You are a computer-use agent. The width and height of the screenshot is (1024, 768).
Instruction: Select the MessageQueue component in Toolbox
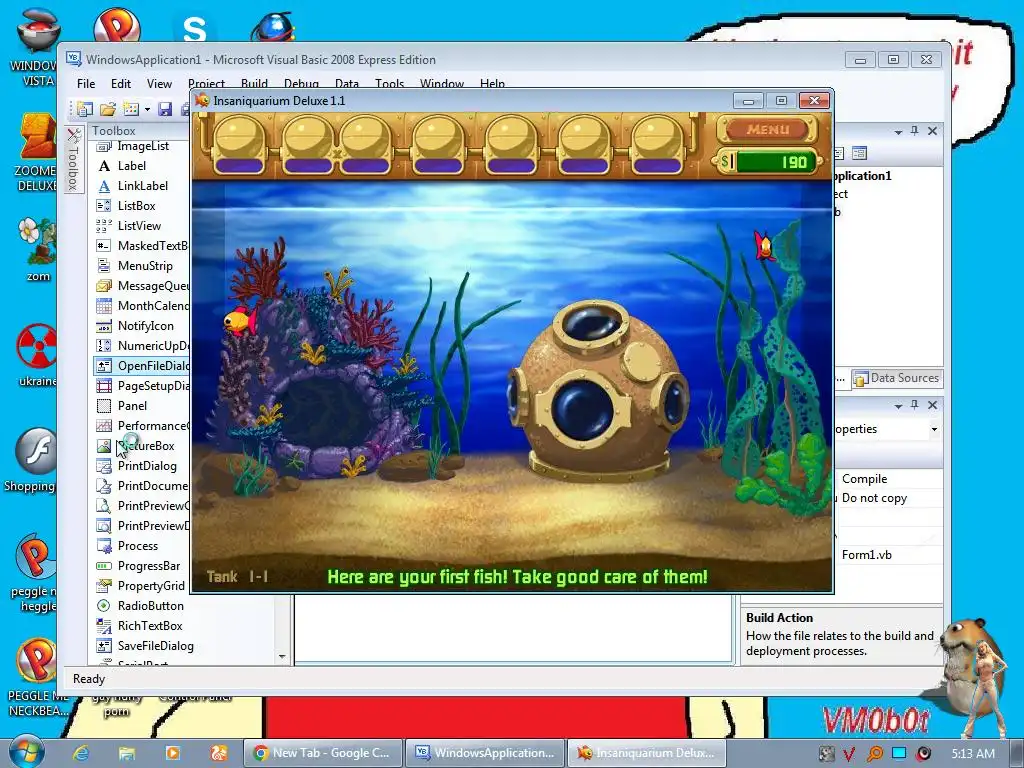click(x=142, y=286)
